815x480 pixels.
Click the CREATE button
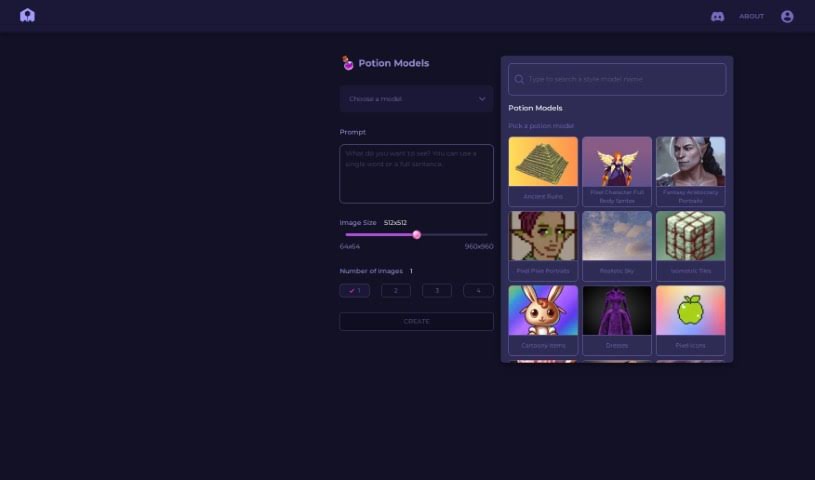coord(416,321)
